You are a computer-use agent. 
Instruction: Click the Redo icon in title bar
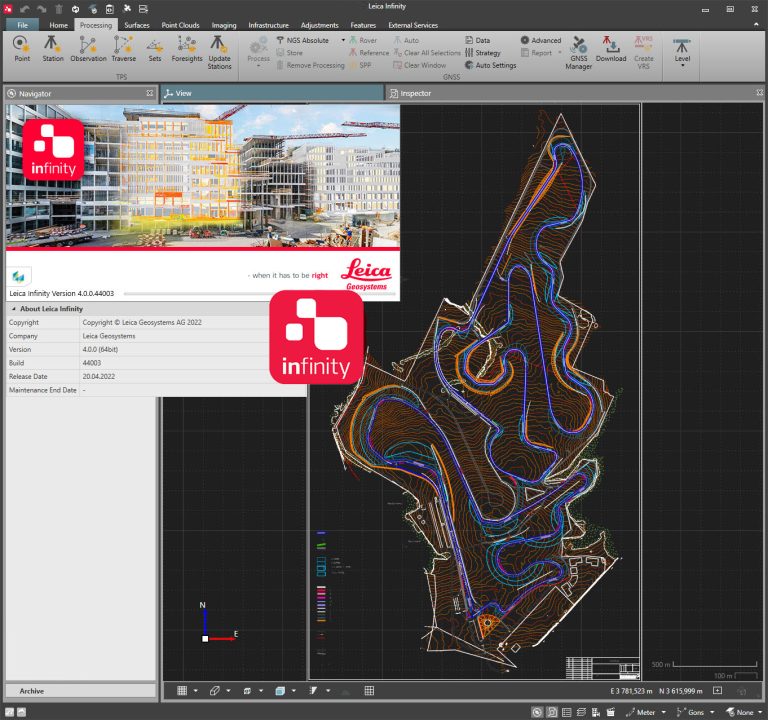(42, 9)
